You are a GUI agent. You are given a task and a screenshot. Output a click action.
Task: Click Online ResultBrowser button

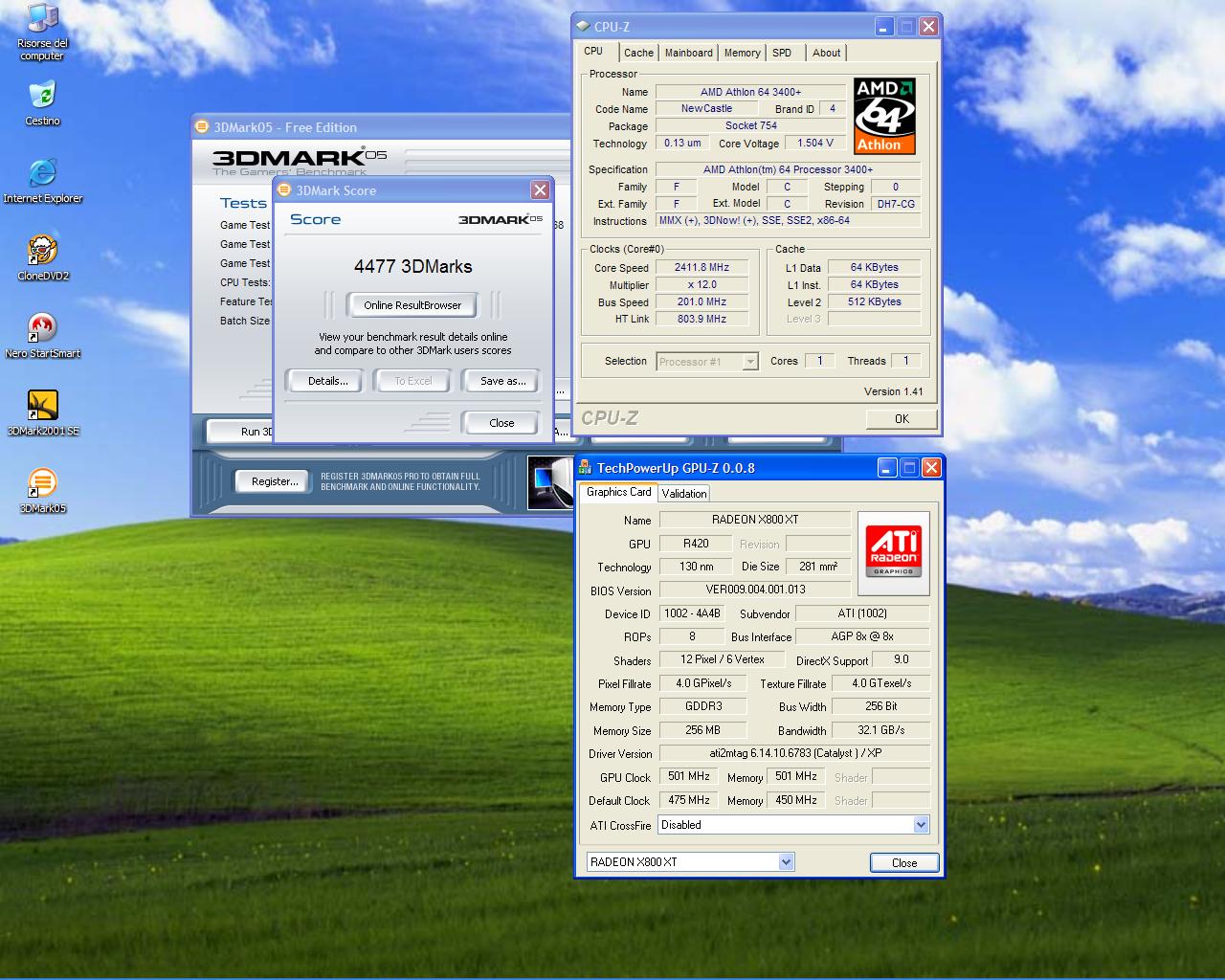(412, 305)
